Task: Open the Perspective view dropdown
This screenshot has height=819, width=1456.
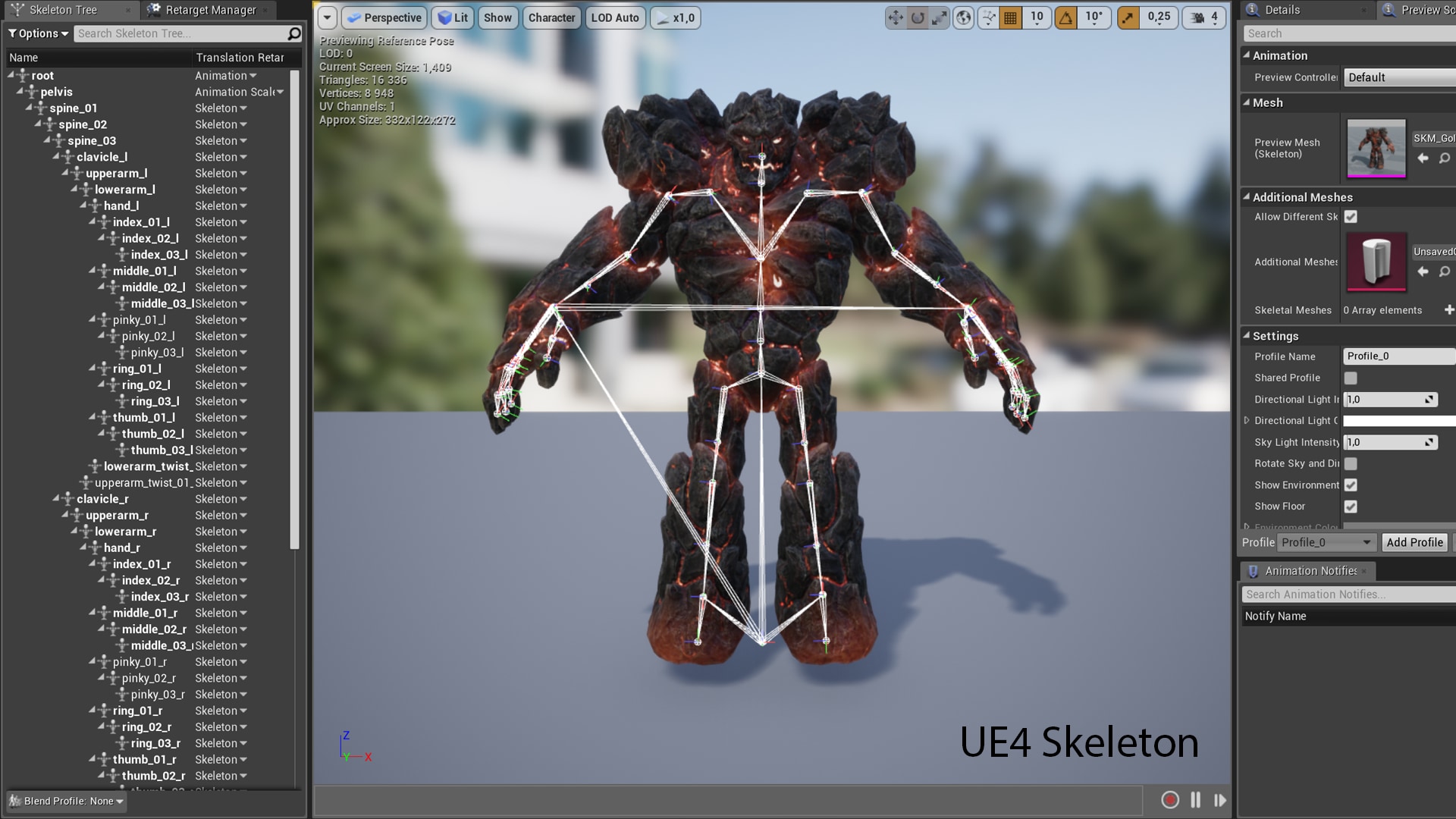Action: click(384, 17)
